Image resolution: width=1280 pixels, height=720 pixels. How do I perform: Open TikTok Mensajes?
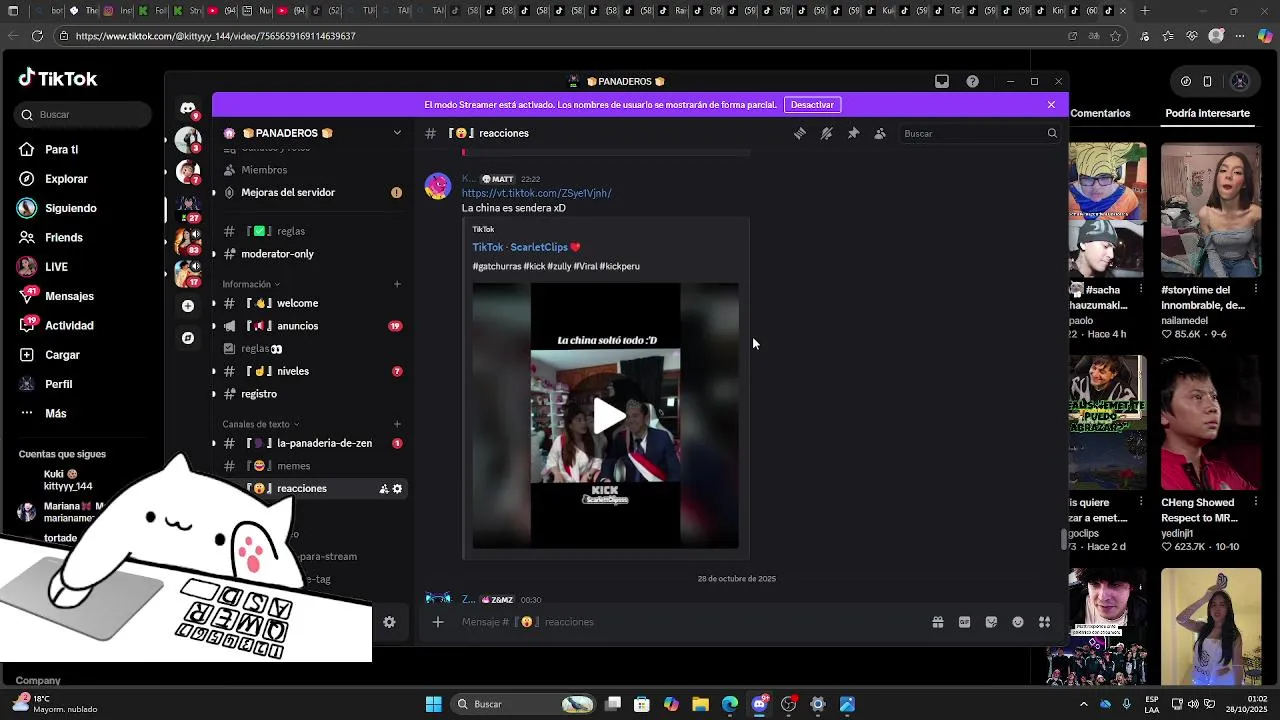click(x=69, y=296)
